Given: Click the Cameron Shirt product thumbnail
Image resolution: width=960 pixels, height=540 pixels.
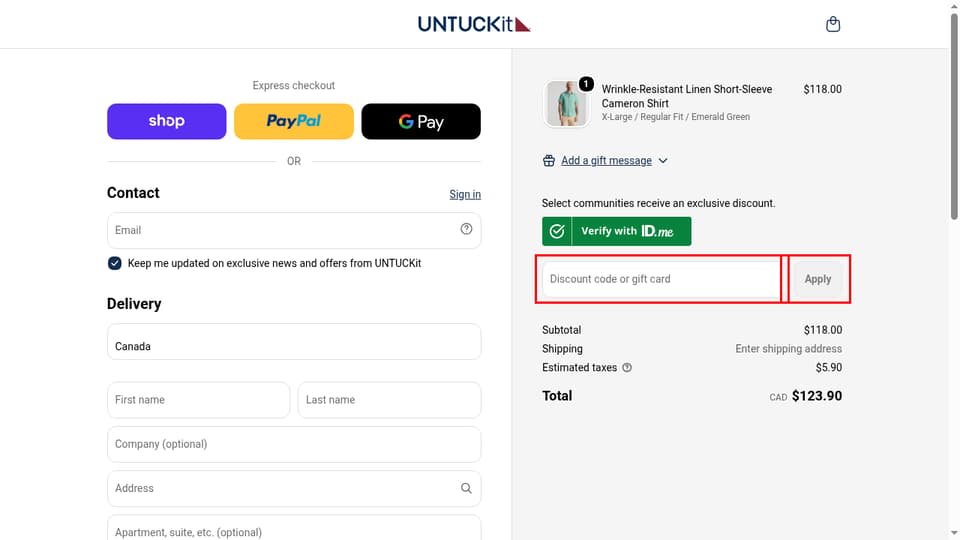Looking at the screenshot, I should tap(566, 103).
